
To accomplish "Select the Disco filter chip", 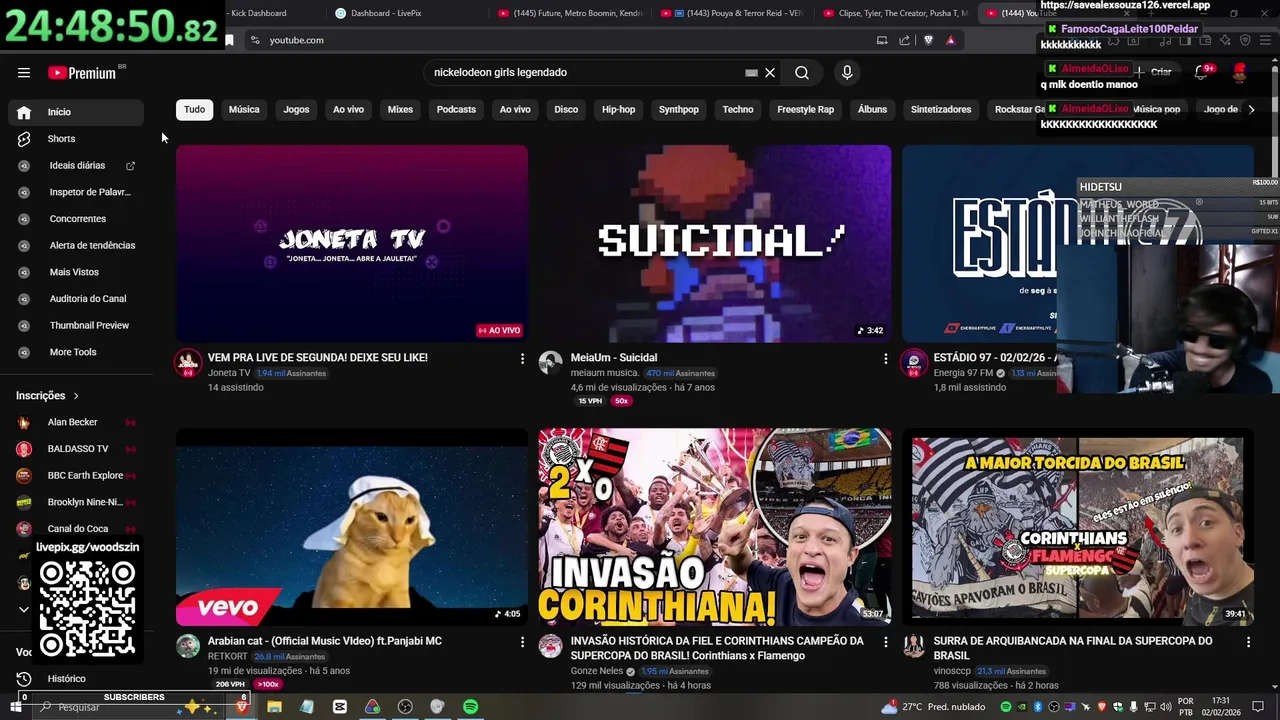I will pyautogui.click(x=566, y=110).
